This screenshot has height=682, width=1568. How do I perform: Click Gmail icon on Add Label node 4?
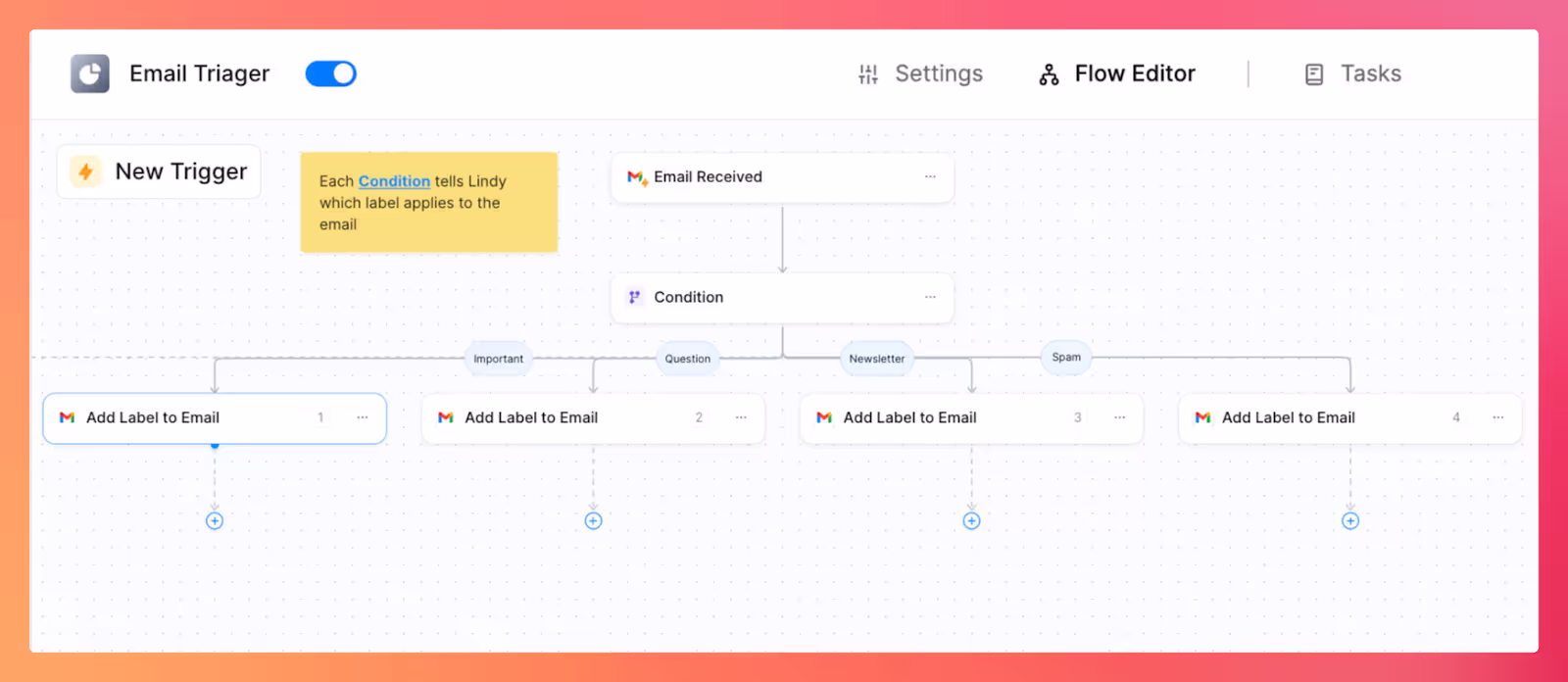(1202, 417)
